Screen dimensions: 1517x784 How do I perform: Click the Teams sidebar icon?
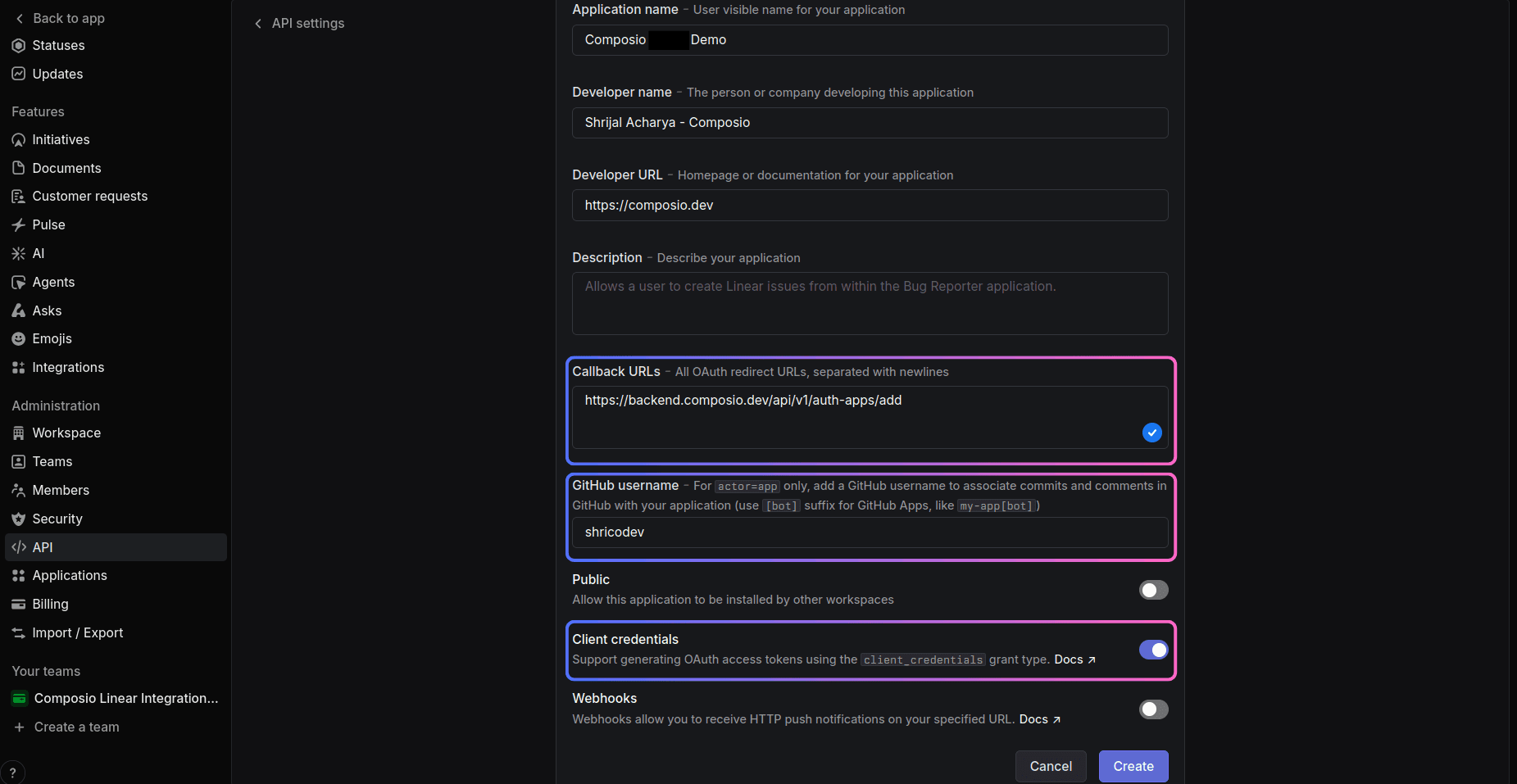coord(18,461)
